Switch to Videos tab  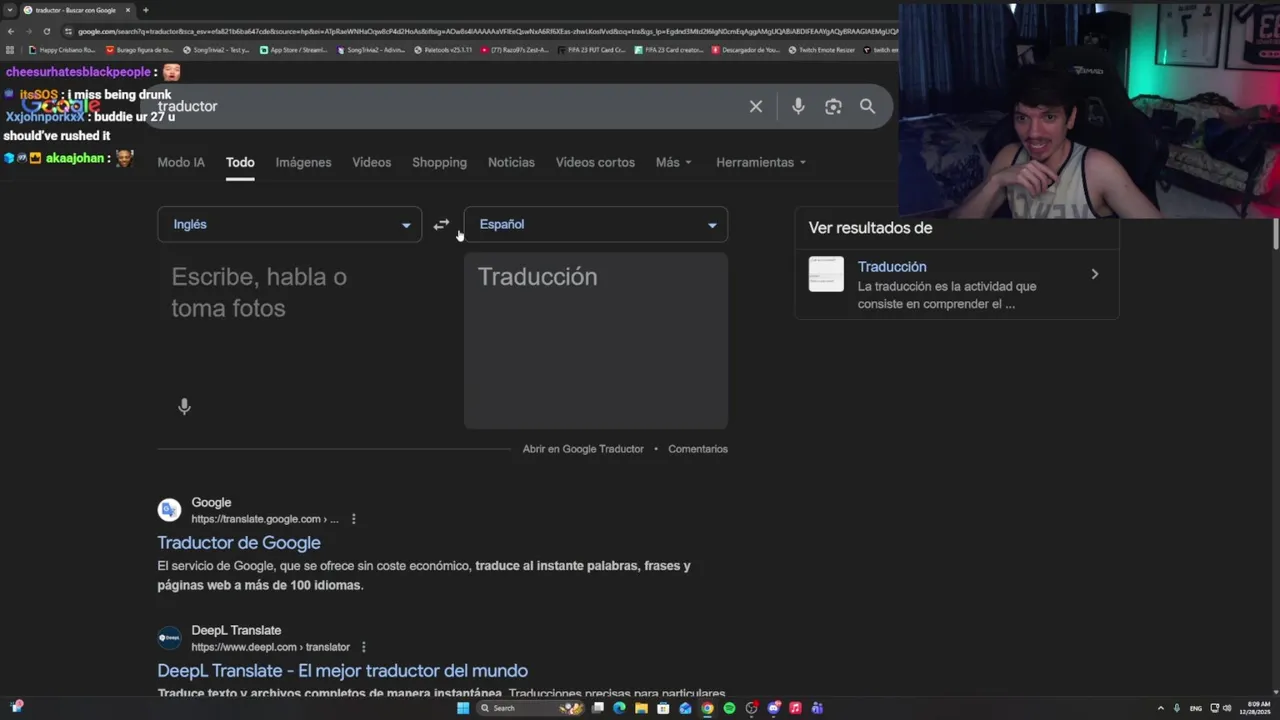tap(371, 162)
